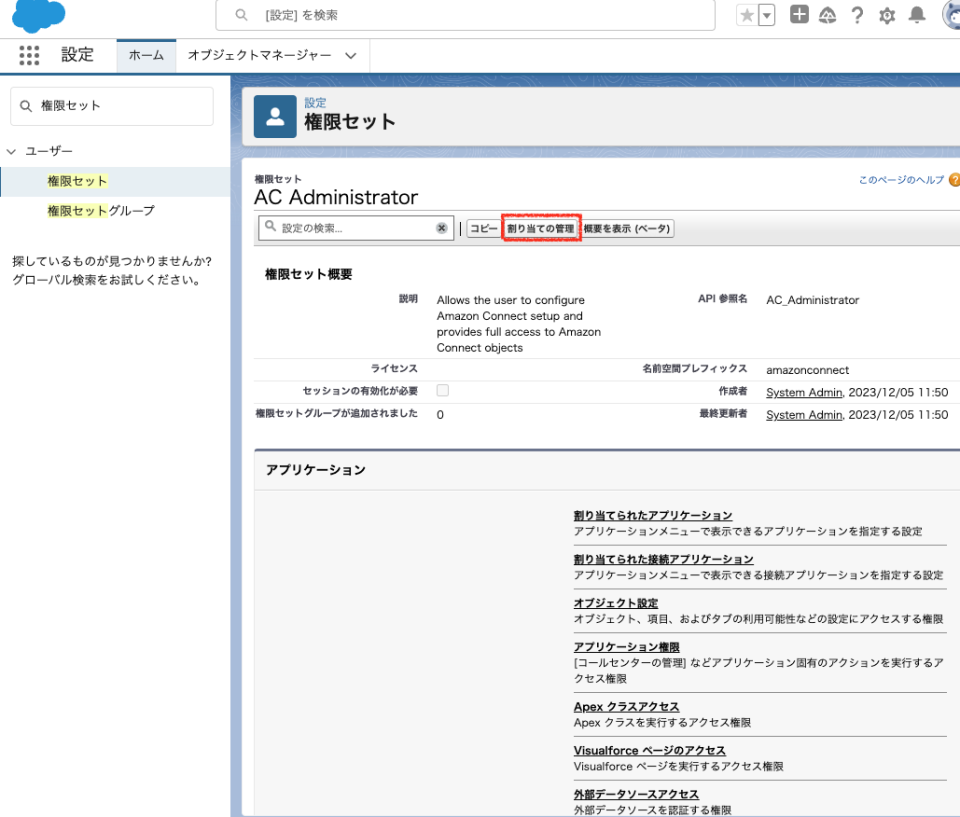Viewport: 960px width, 817px height.
Task: Click the magnifier icon in global search
Action: [241, 15]
